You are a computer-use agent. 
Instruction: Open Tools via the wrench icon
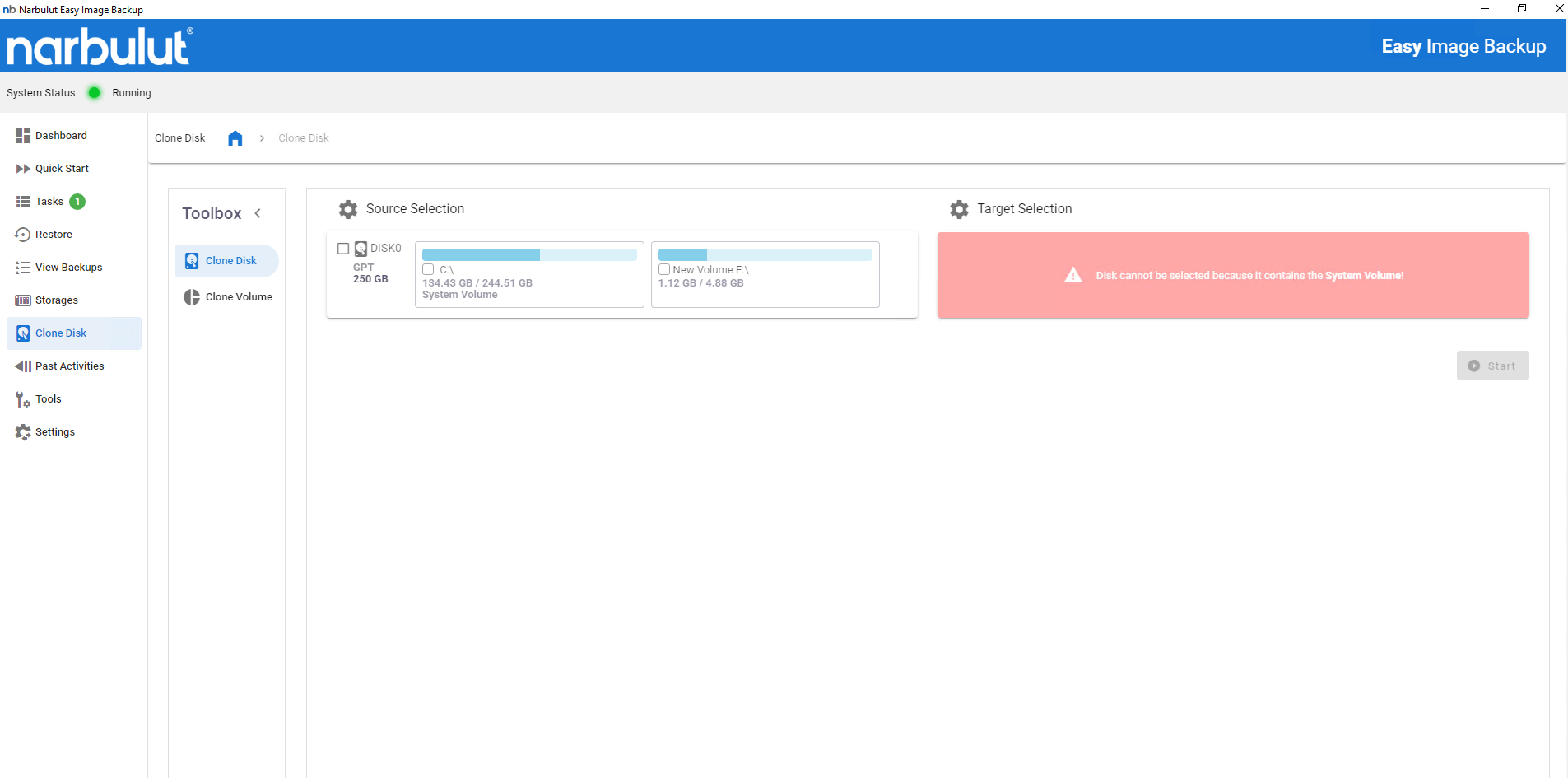pos(22,399)
